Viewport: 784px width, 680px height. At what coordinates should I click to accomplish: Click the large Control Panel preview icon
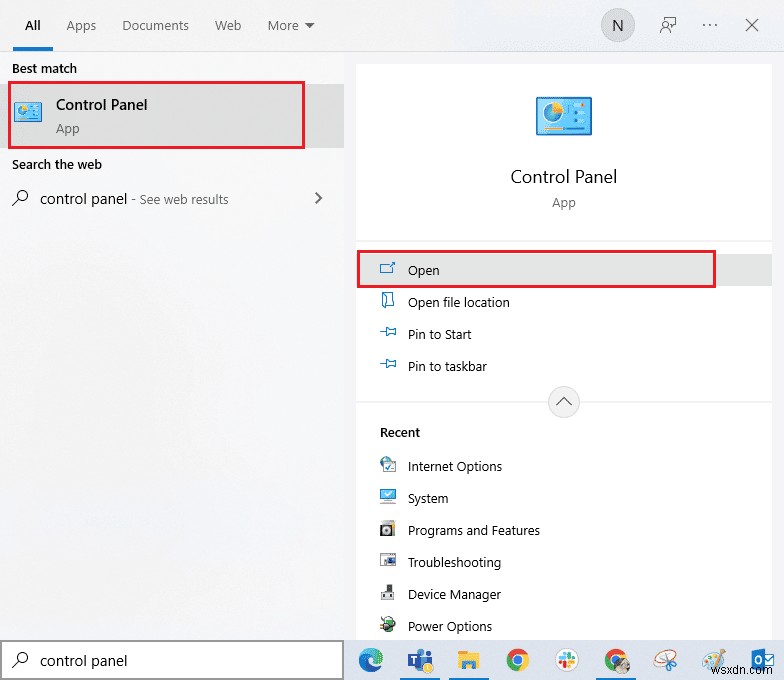coord(564,116)
